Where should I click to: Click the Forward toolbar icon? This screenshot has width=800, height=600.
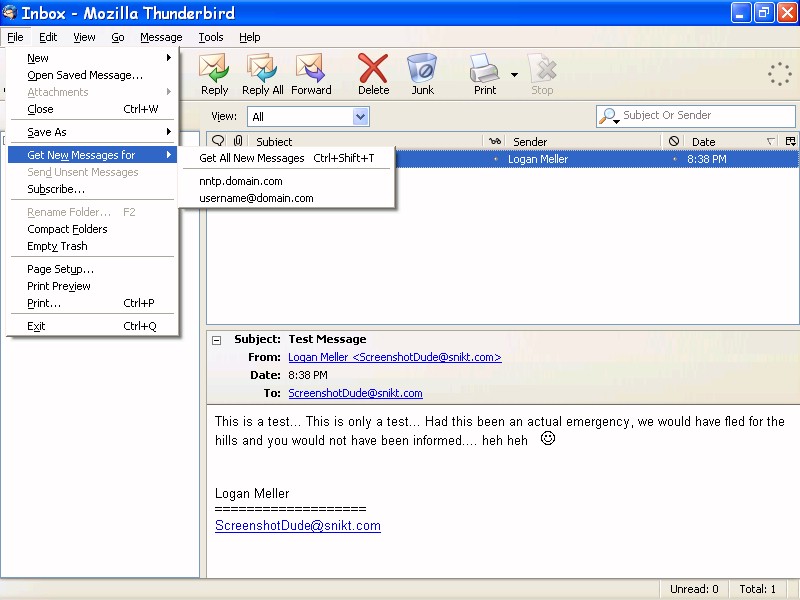coord(311,74)
